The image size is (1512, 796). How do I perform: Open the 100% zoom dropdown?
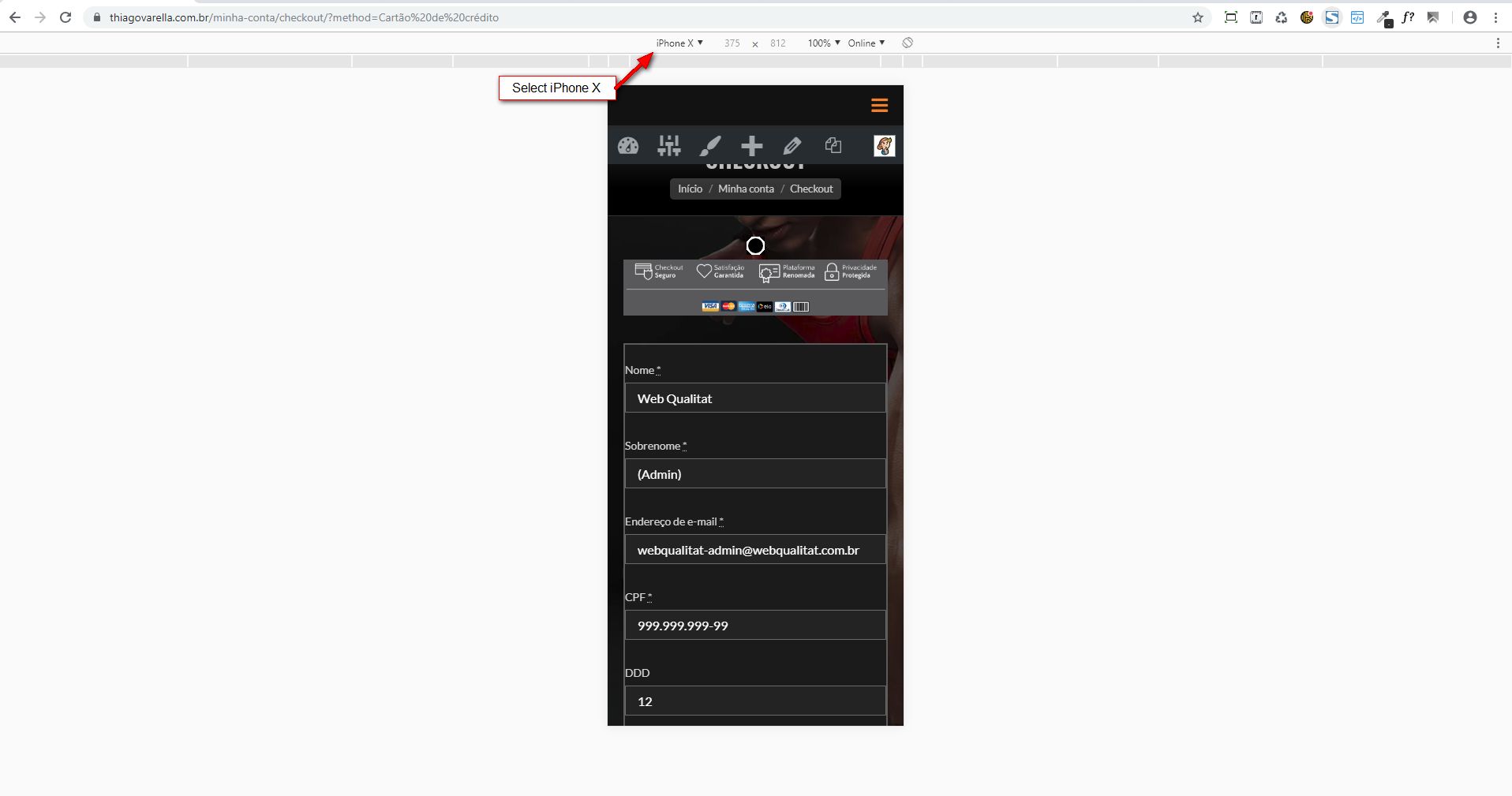tap(824, 43)
